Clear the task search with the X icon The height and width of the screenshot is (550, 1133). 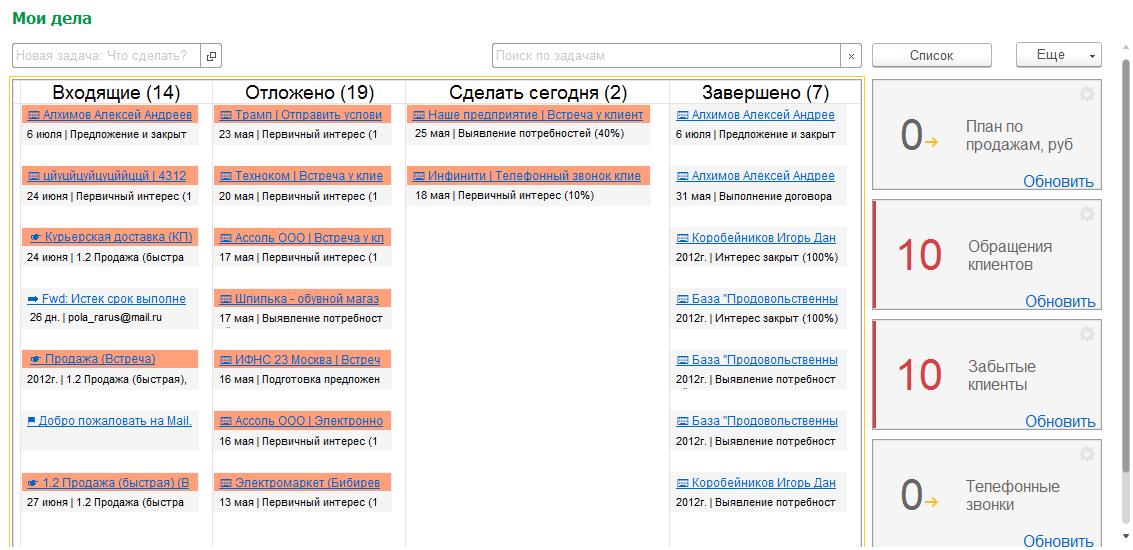pyautogui.click(x=851, y=56)
